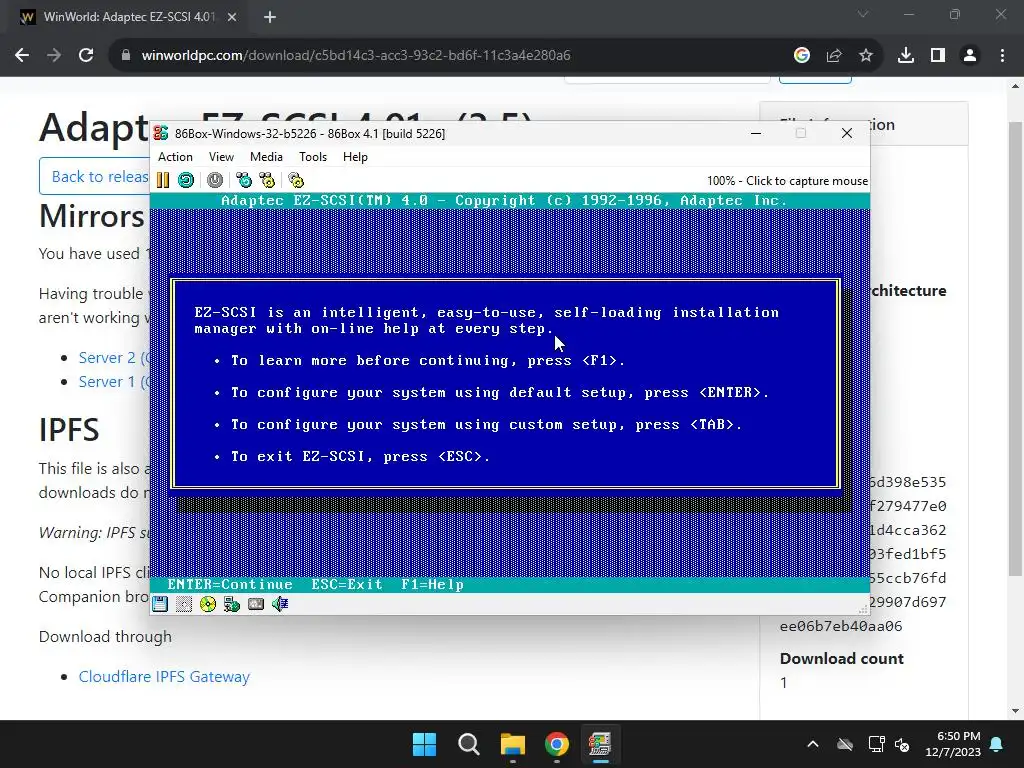Open 86Box Help menu
The image size is (1024, 768).
[x=355, y=157]
